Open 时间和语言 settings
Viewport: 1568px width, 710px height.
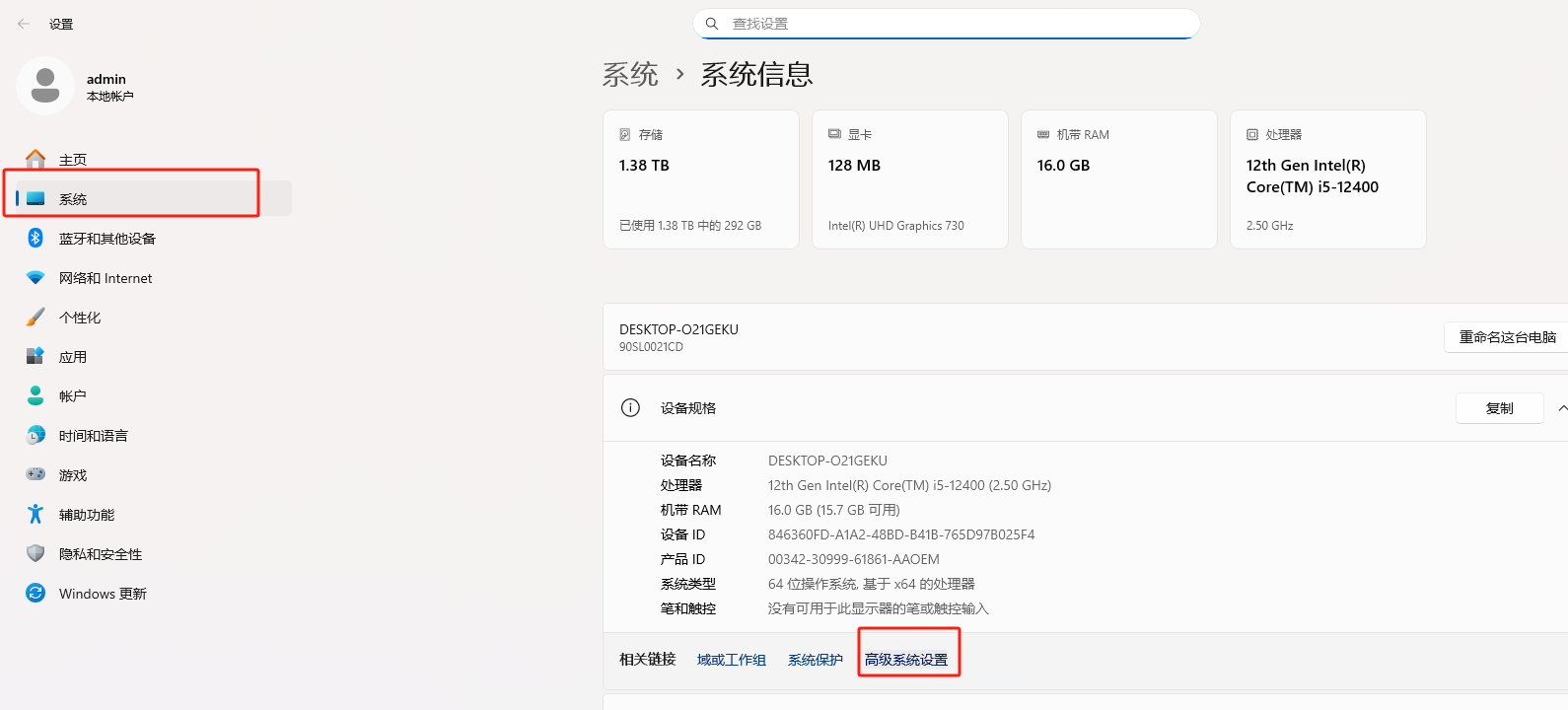point(154,435)
